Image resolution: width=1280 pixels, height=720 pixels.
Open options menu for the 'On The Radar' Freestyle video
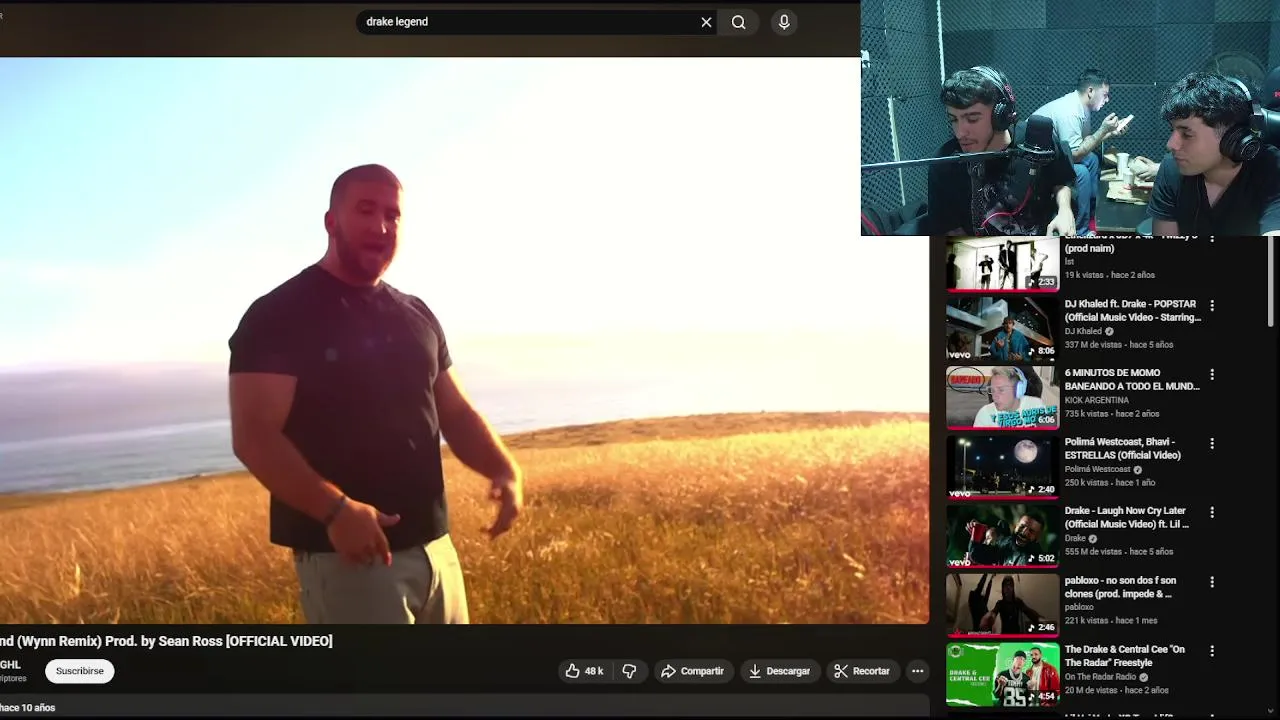coord(1212,651)
